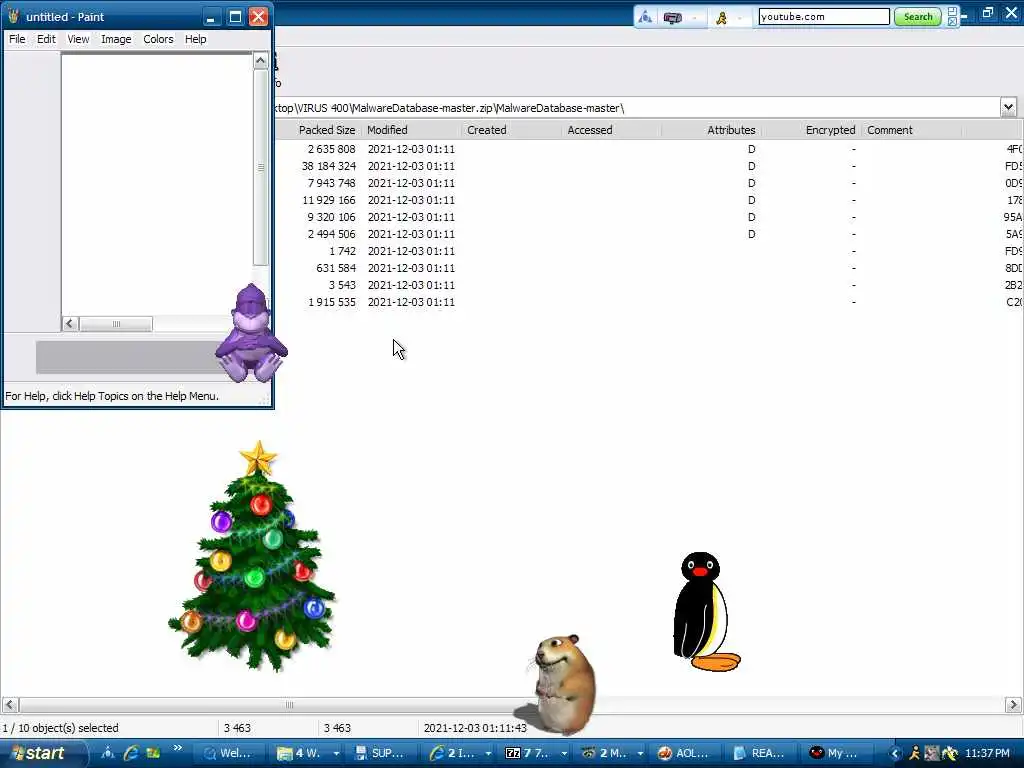Sort by Modified column header
Screen dimensions: 1024x768
coord(387,130)
